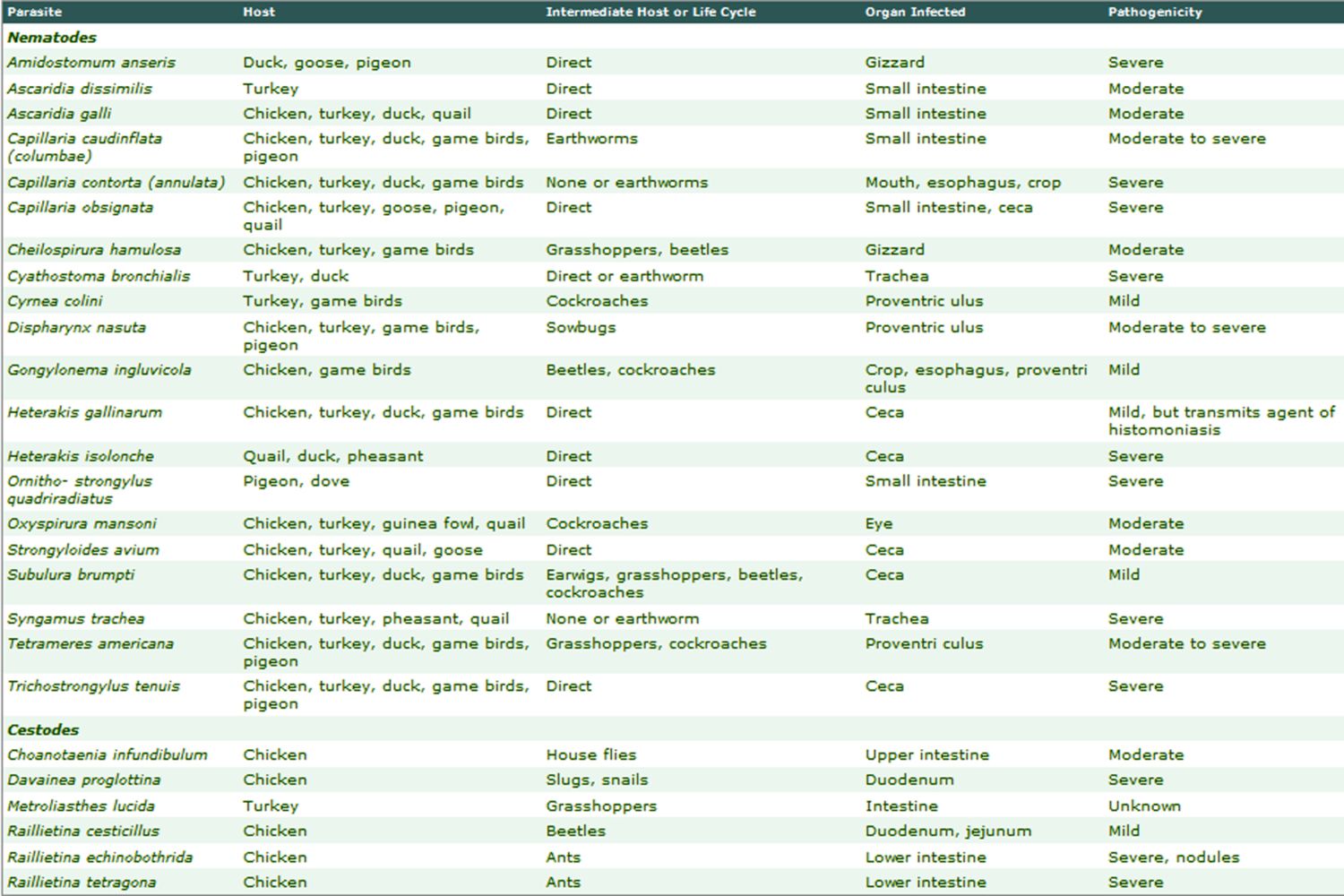Select the Intermediate Host or Life Cycle header
The height and width of the screenshot is (896, 1344).
click(x=650, y=12)
